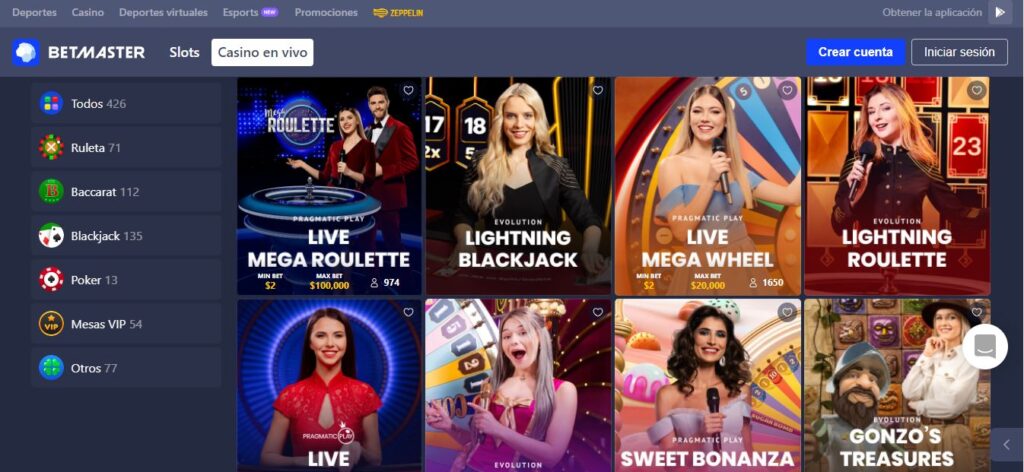Toggle favorite heart on Live Mega Wheel
1024x472 pixels.
pos(787,91)
